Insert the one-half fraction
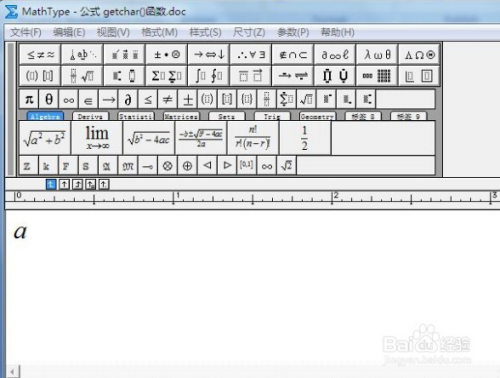Image resolution: width=500 pixels, height=378 pixels. 305,138
